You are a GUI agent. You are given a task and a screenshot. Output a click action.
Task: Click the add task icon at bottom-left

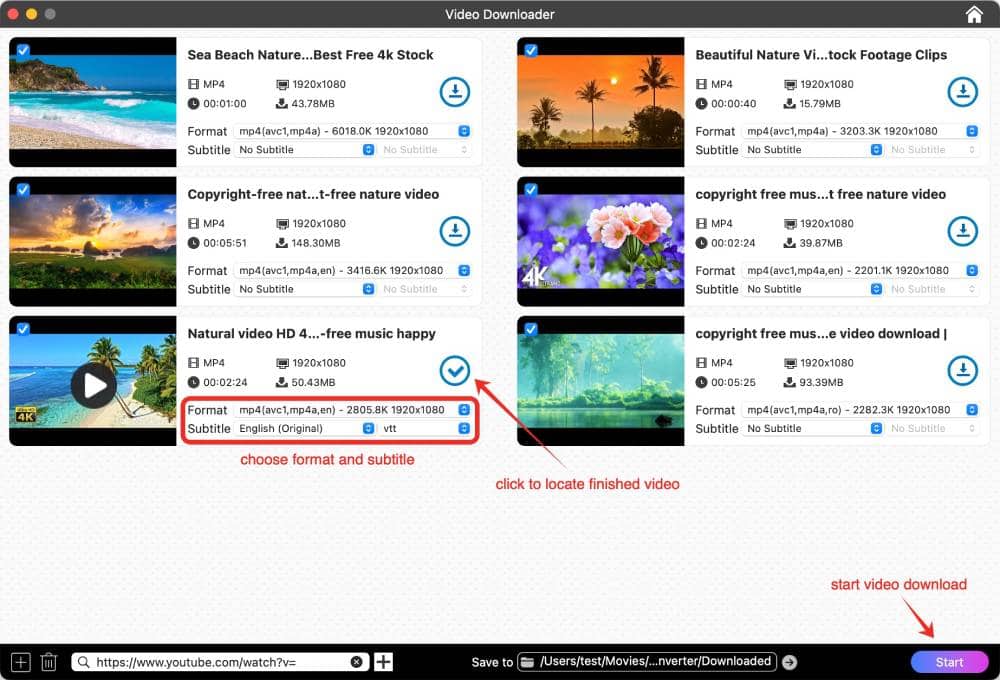(21, 662)
